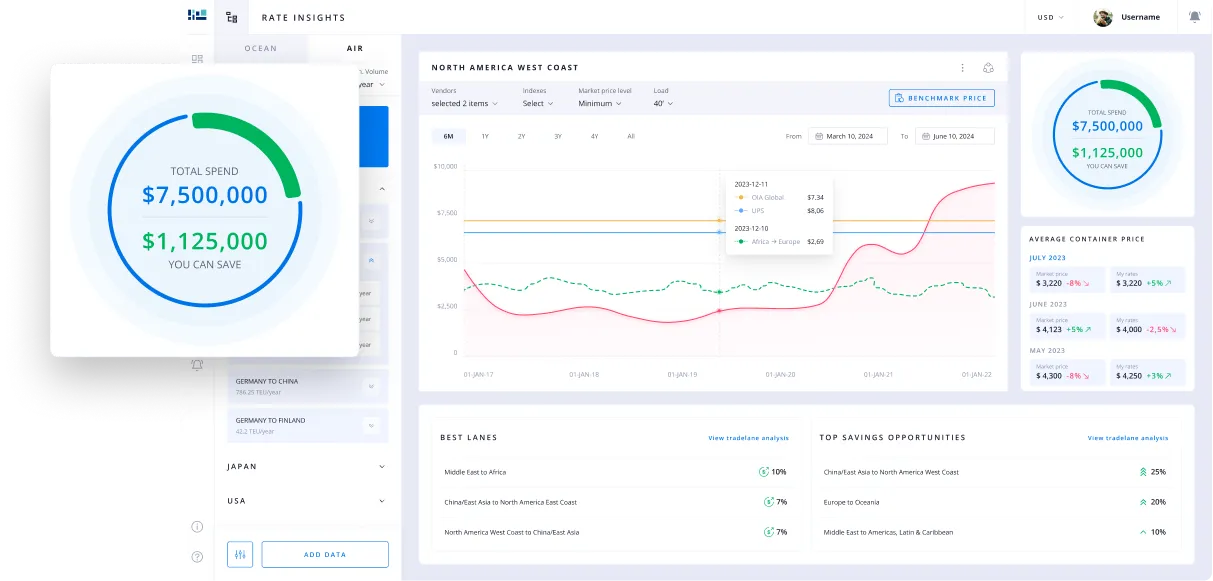Open the three-dot options on chart card

(x=962, y=68)
